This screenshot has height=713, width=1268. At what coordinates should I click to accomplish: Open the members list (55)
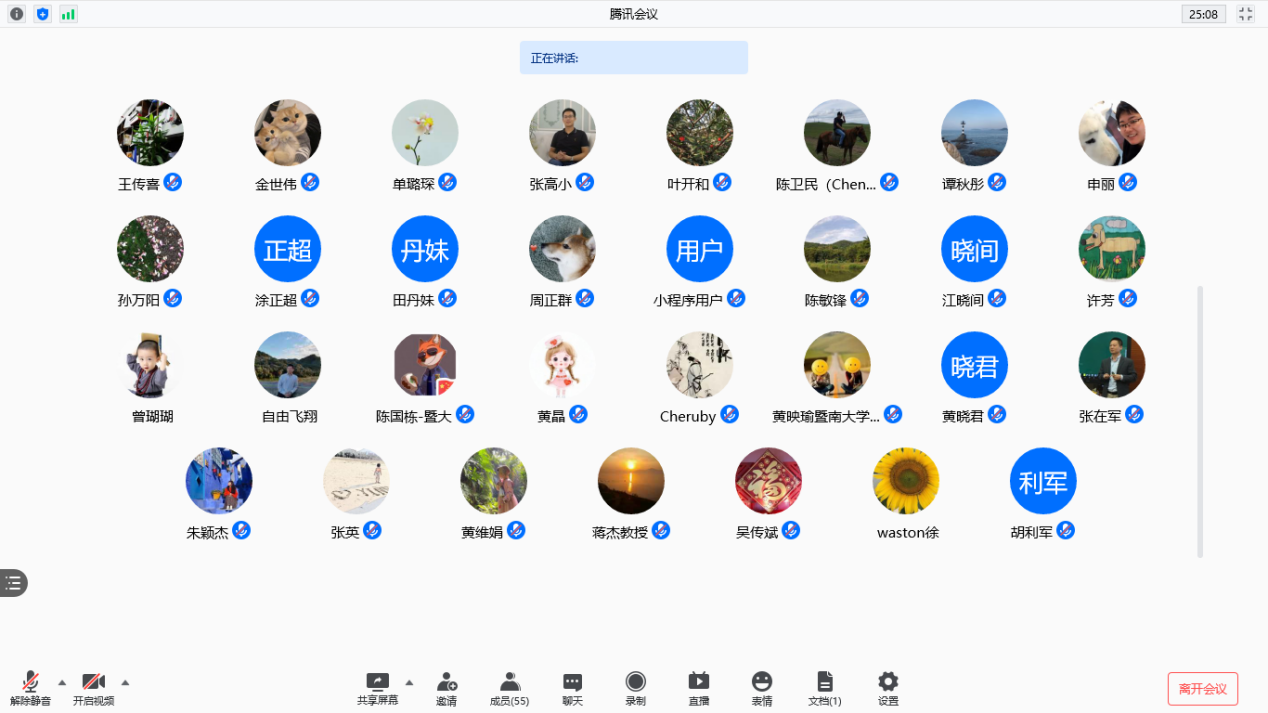509,686
